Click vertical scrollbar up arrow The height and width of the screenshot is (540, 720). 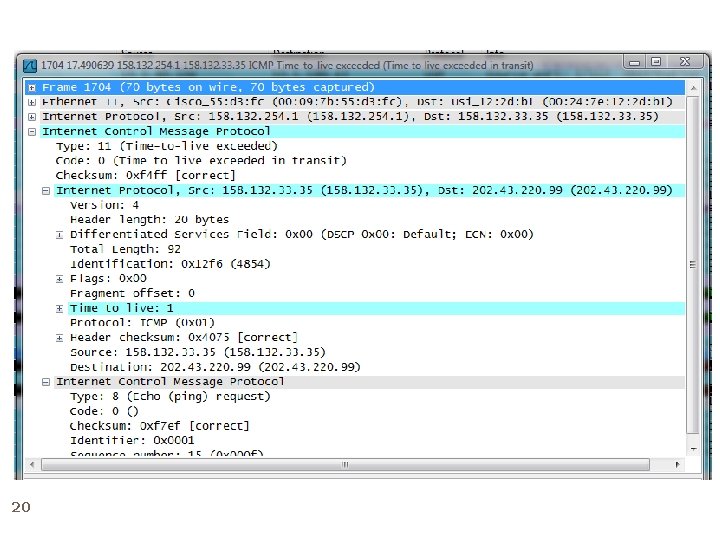pyautogui.click(x=693, y=87)
